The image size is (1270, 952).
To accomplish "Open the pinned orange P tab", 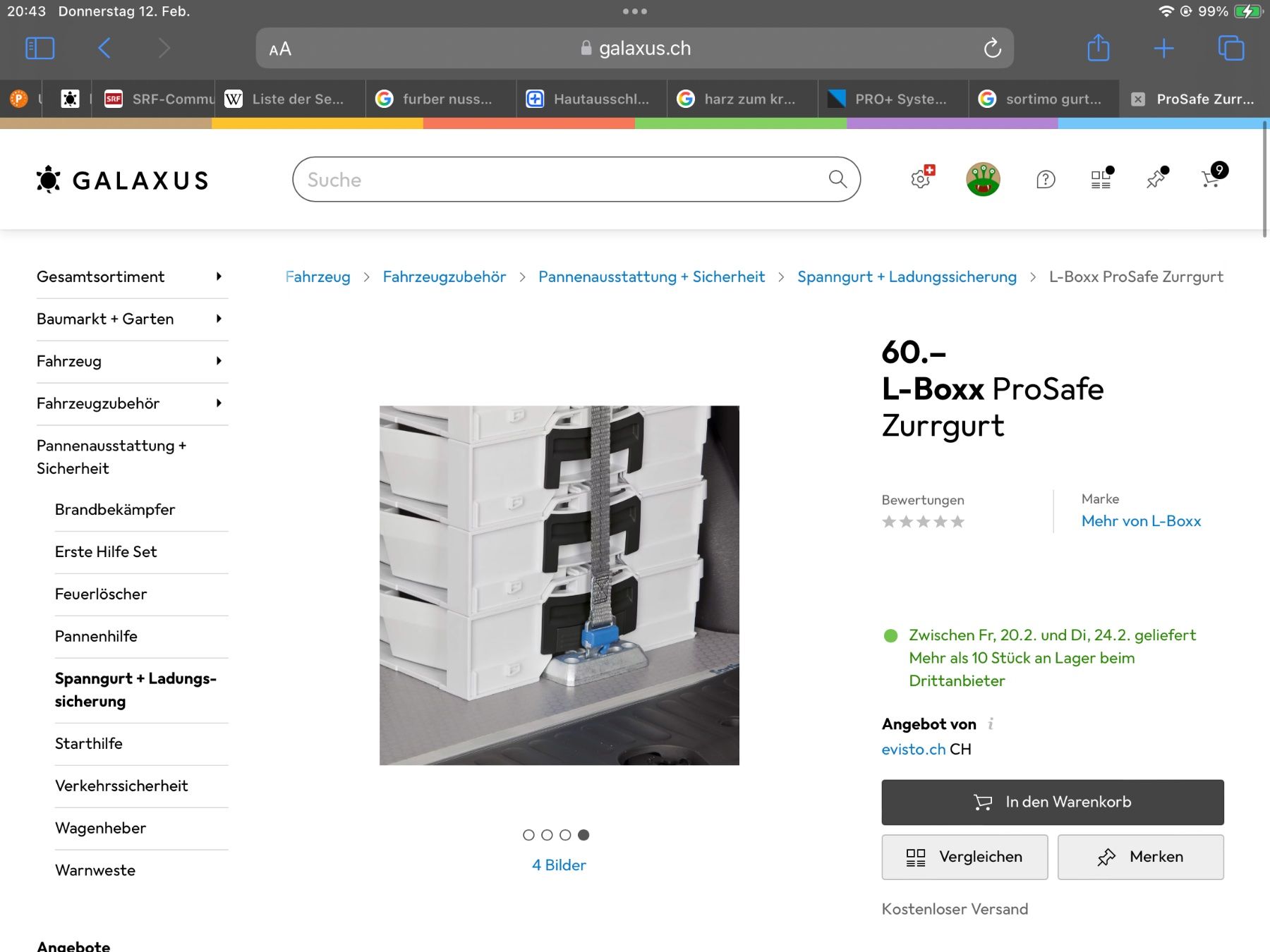I will (x=19, y=99).
